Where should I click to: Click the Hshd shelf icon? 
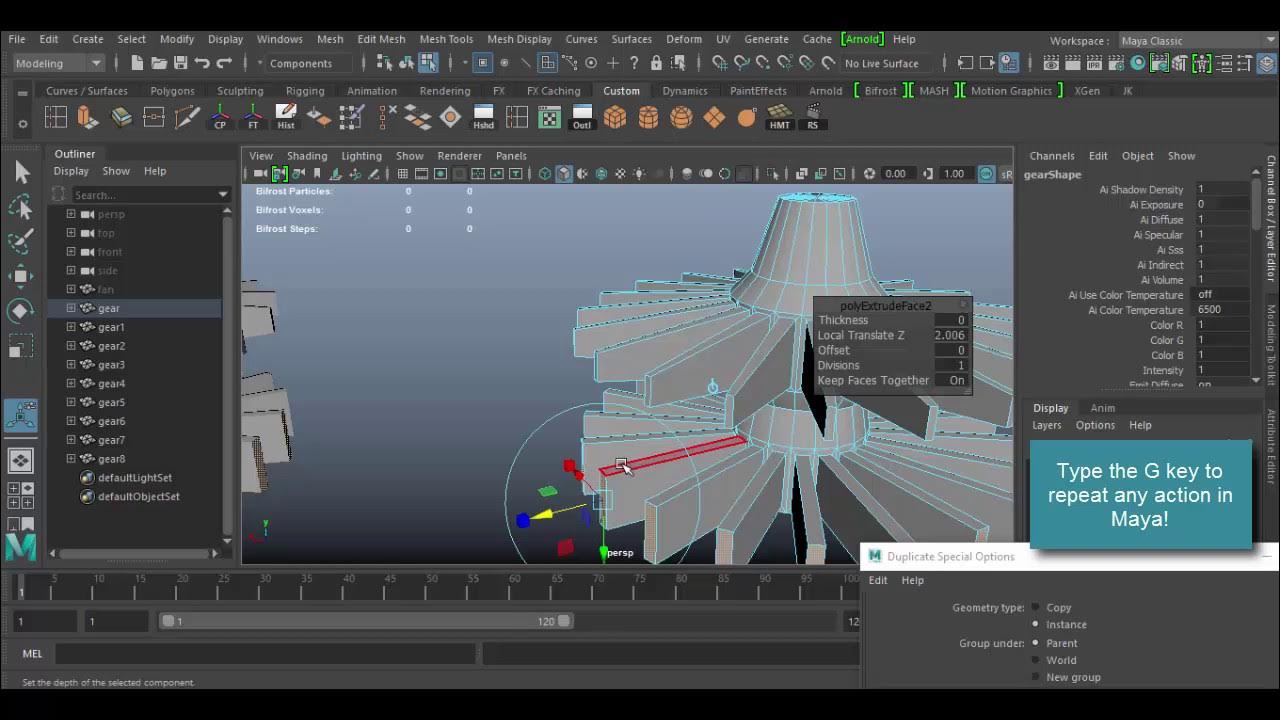click(483, 117)
